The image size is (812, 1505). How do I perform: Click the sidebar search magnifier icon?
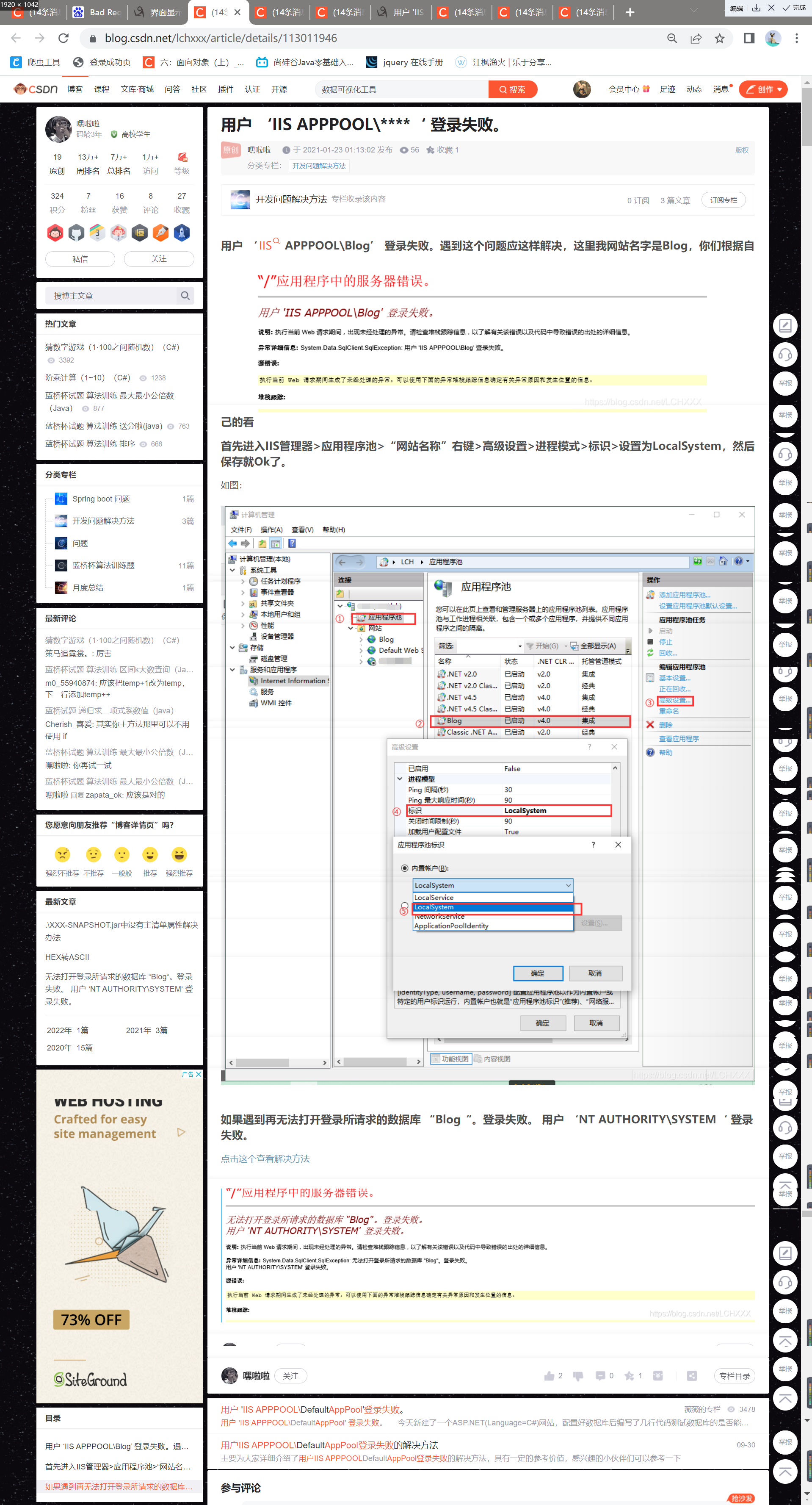pyautogui.click(x=185, y=296)
